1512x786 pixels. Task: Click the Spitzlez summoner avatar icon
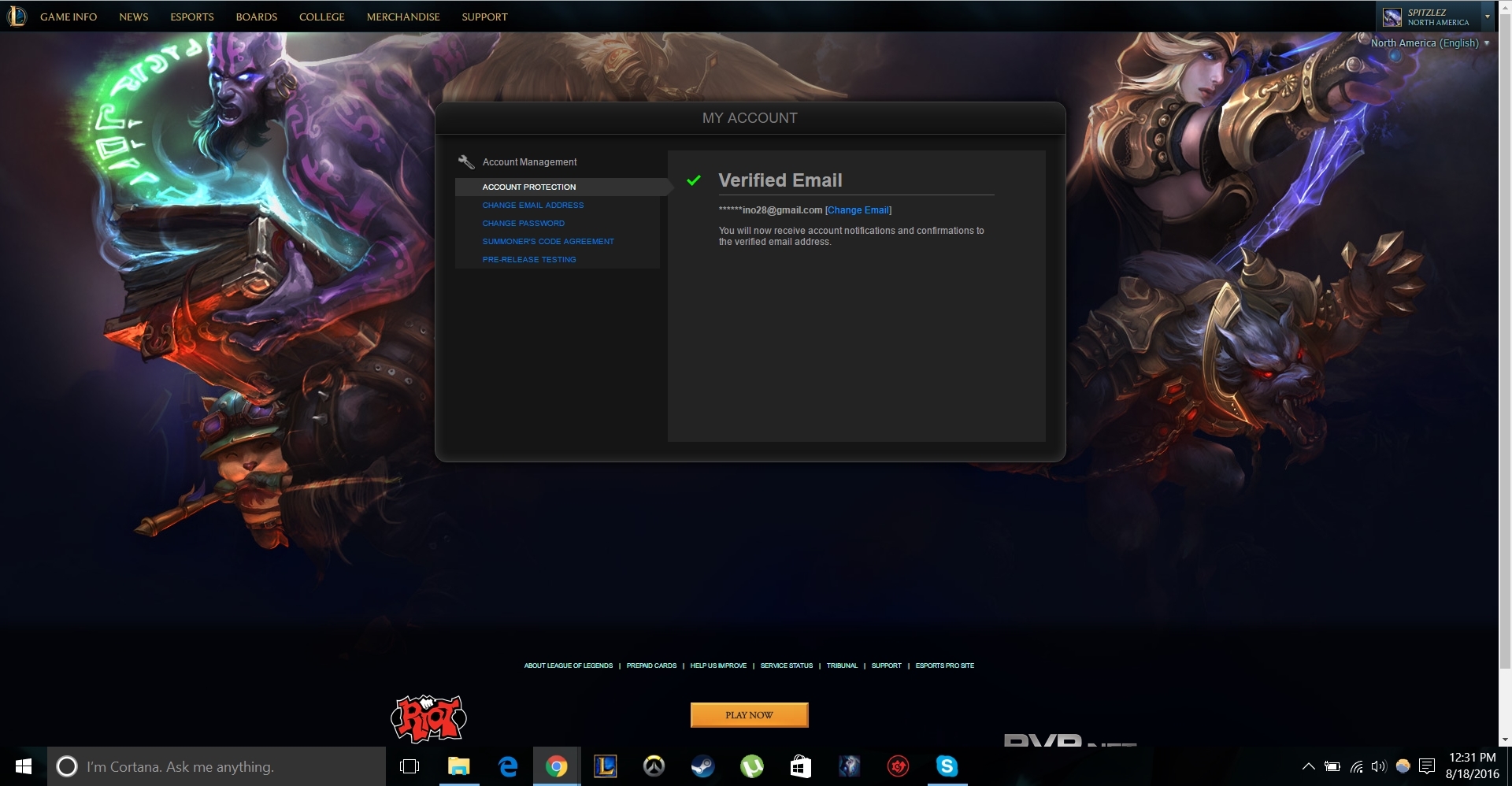[x=1392, y=17]
